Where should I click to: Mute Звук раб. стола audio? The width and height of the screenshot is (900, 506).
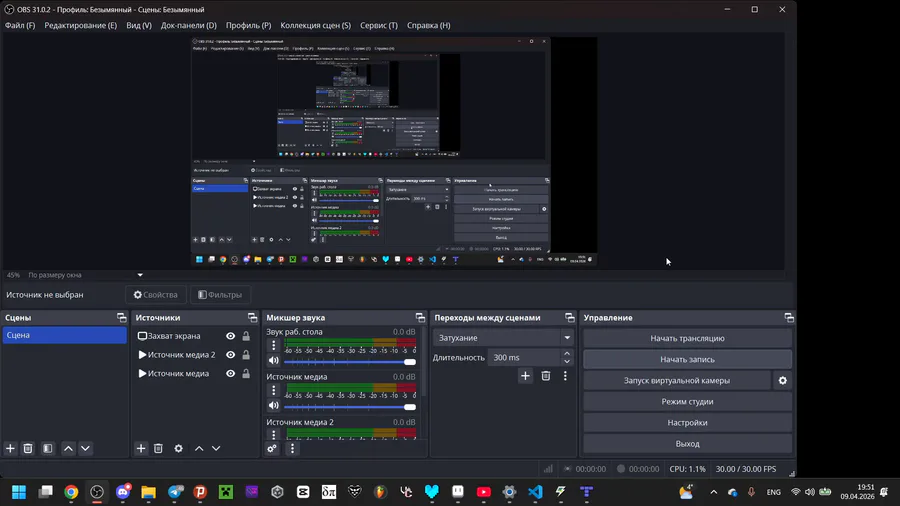pyautogui.click(x=274, y=361)
